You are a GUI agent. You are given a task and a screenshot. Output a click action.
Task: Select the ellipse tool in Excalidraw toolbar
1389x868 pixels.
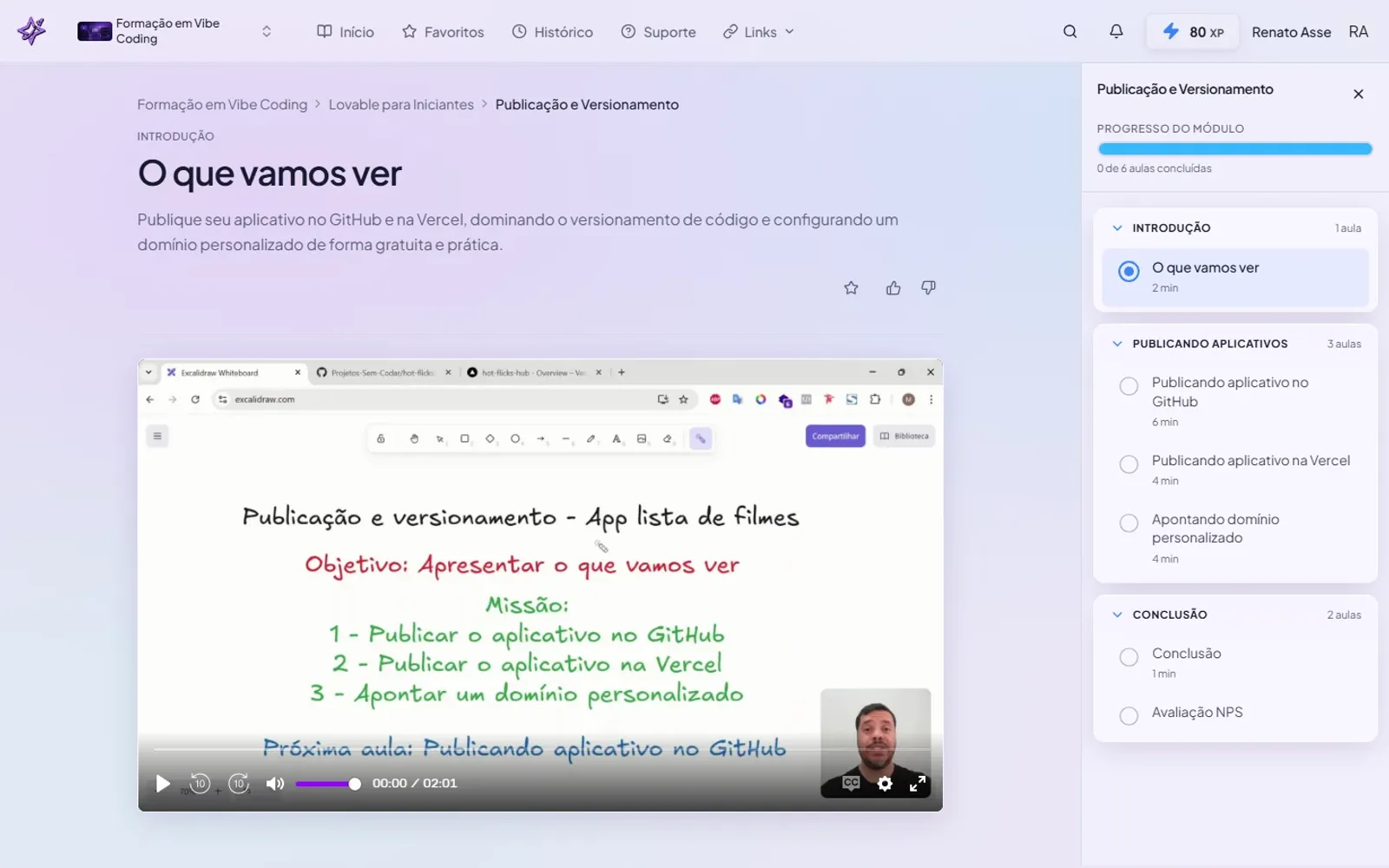515,439
